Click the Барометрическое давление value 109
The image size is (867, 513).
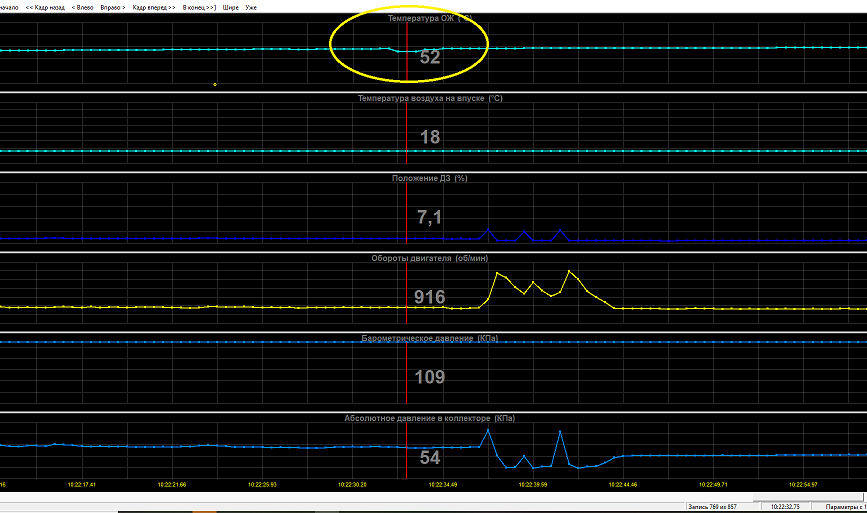click(x=430, y=377)
